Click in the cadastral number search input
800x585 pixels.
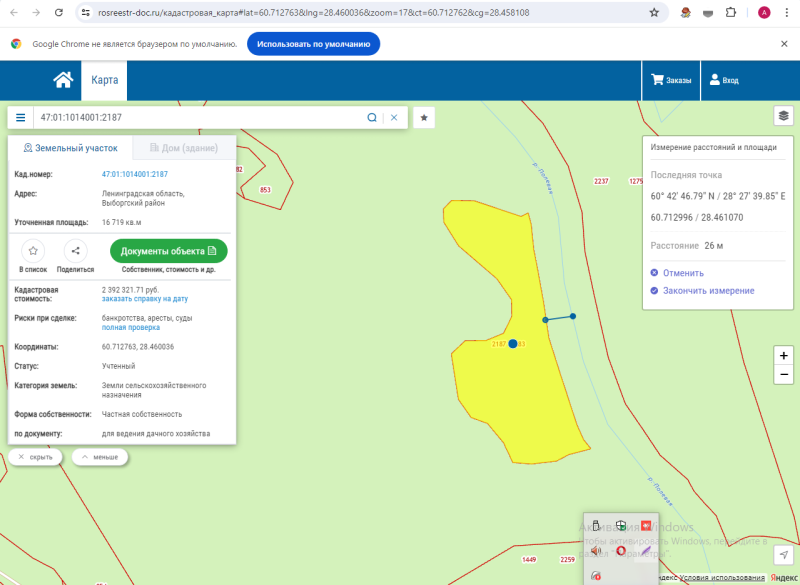[199, 118]
